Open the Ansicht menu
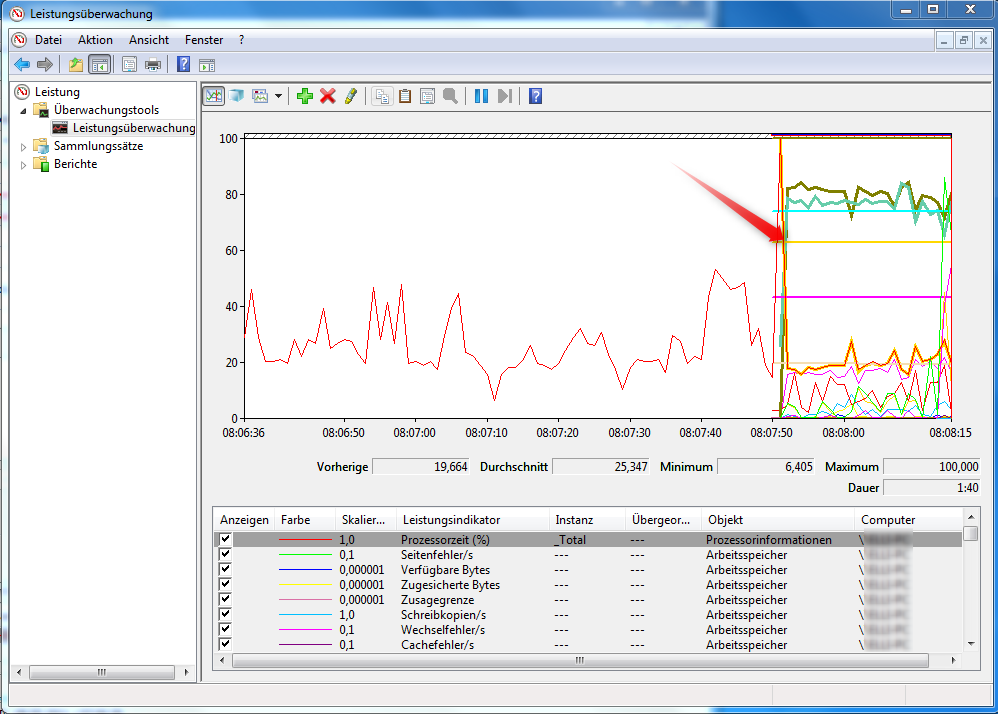 [148, 40]
